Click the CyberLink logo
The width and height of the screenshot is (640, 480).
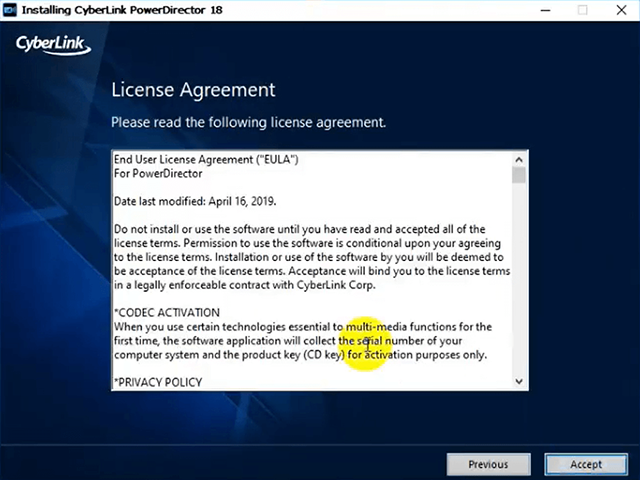click(x=53, y=44)
